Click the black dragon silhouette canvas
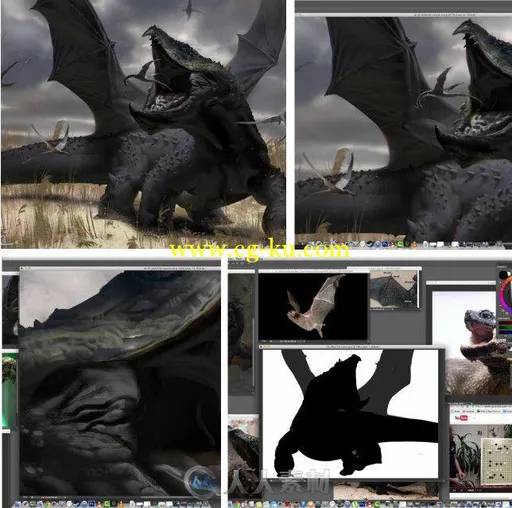 [350, 413]
